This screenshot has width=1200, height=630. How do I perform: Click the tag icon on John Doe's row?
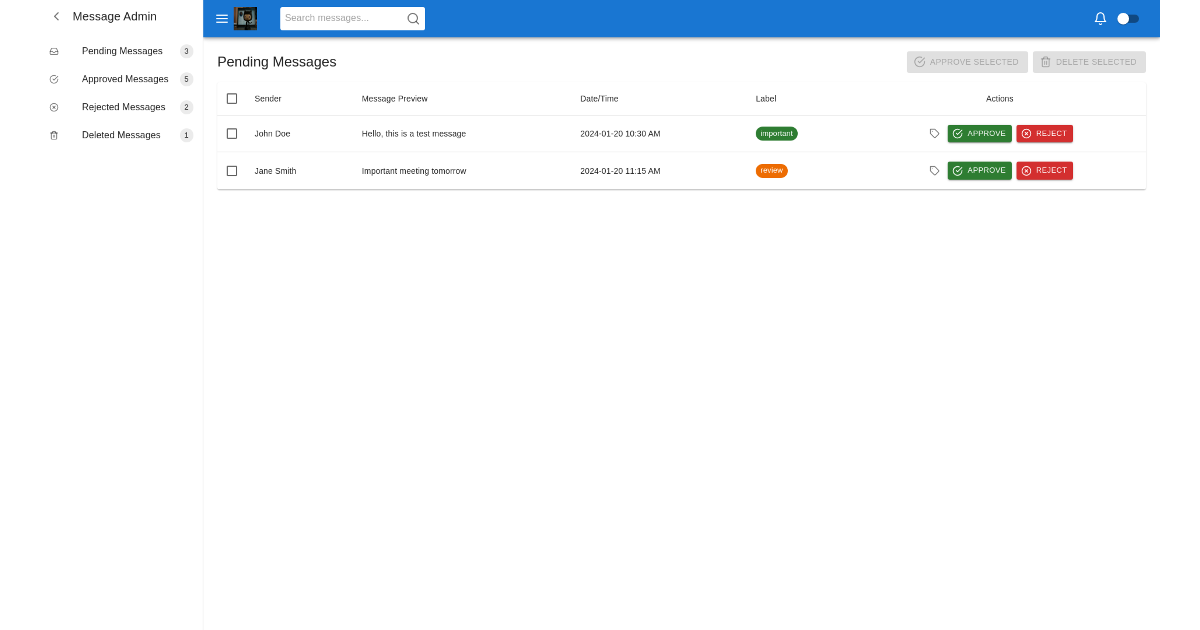point(934,133)
